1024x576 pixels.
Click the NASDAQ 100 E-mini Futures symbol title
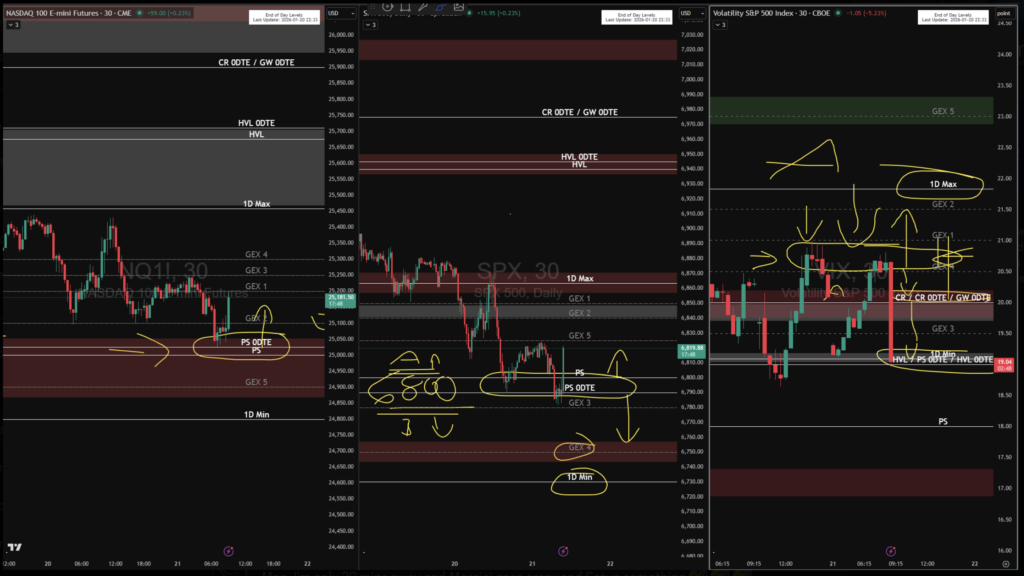(x=70, y=13)
